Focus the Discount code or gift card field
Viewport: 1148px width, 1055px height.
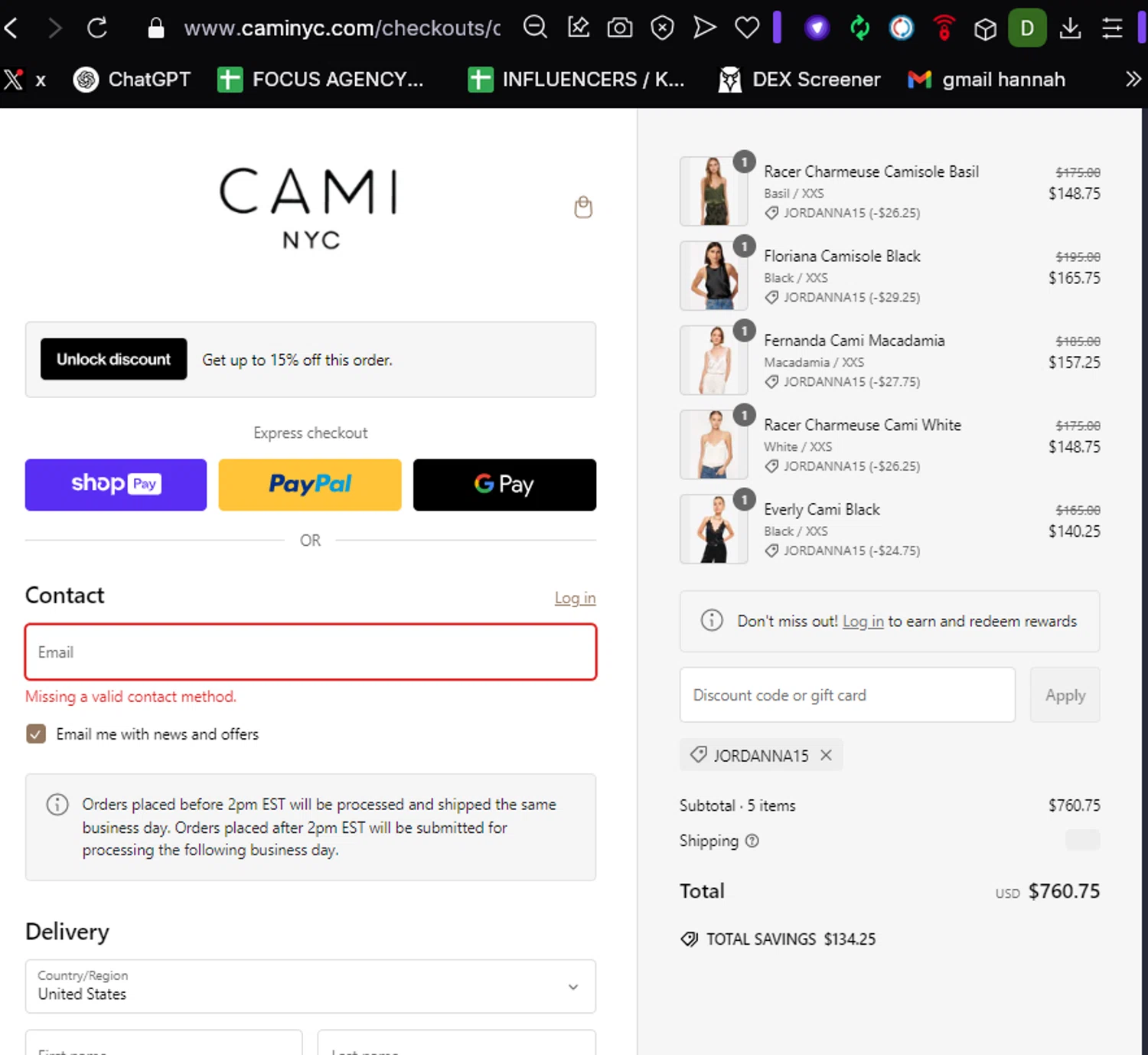tap(847, 695)
